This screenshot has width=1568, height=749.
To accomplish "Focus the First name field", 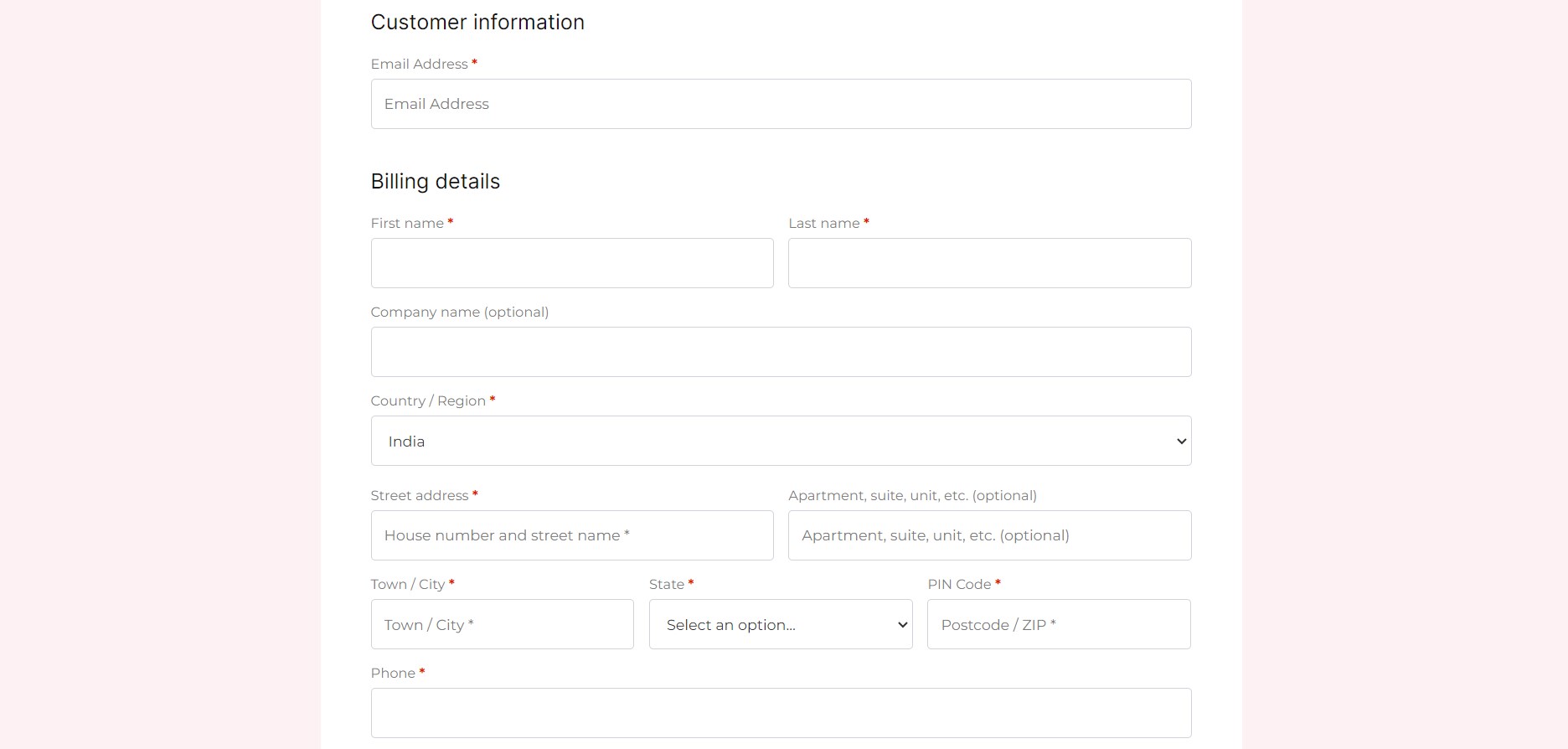I will tap(572, 263).
